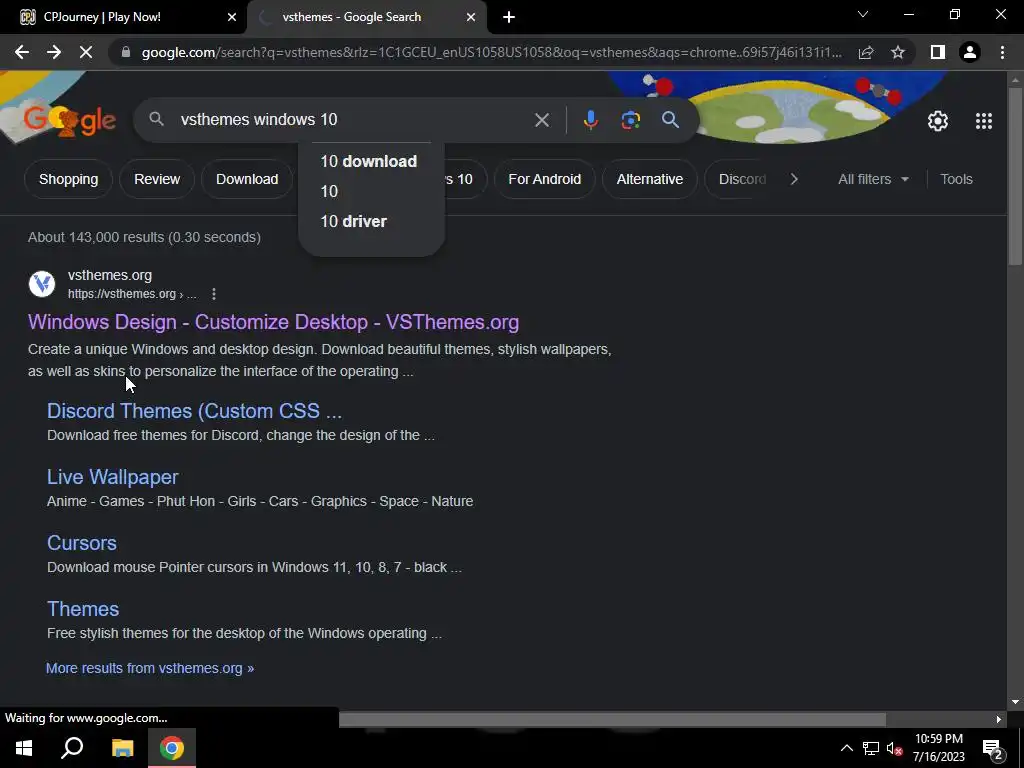Image resolution: width=1024 pixels, height=768 pixels.
Task: Edit the search query field
Action: coord(353,120)
